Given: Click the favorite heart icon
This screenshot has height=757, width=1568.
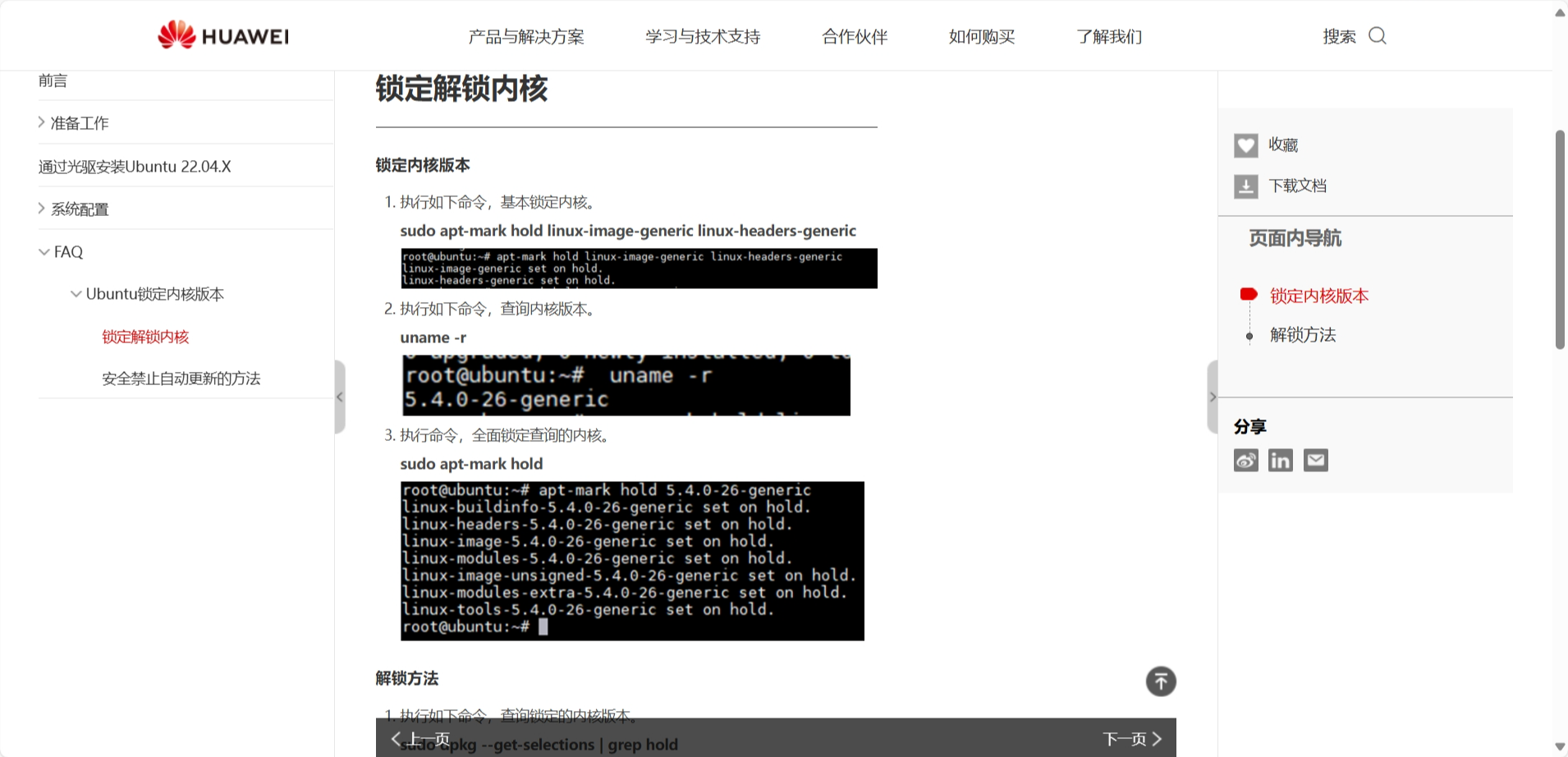Looking at the screenshot, I should coord(1245,145).
